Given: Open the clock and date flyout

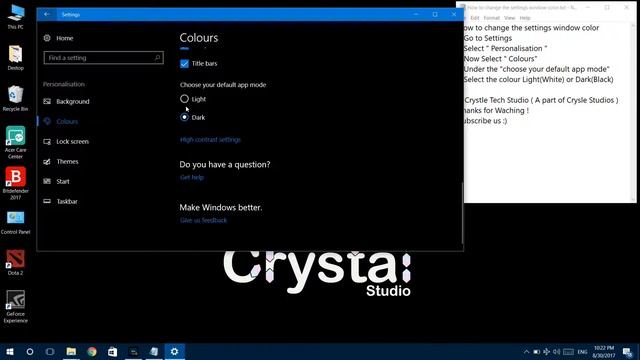Looking at the screenshot, I should [604, 352].
